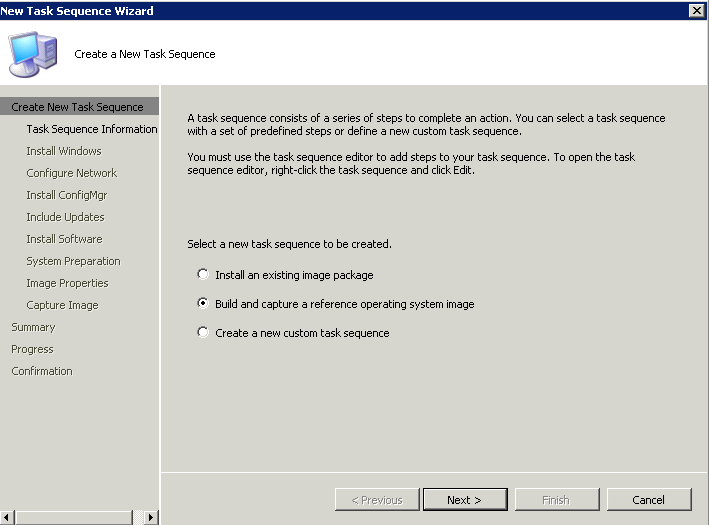
Task: Select Build and capture reference image option
Action: [x=203, y=303]
